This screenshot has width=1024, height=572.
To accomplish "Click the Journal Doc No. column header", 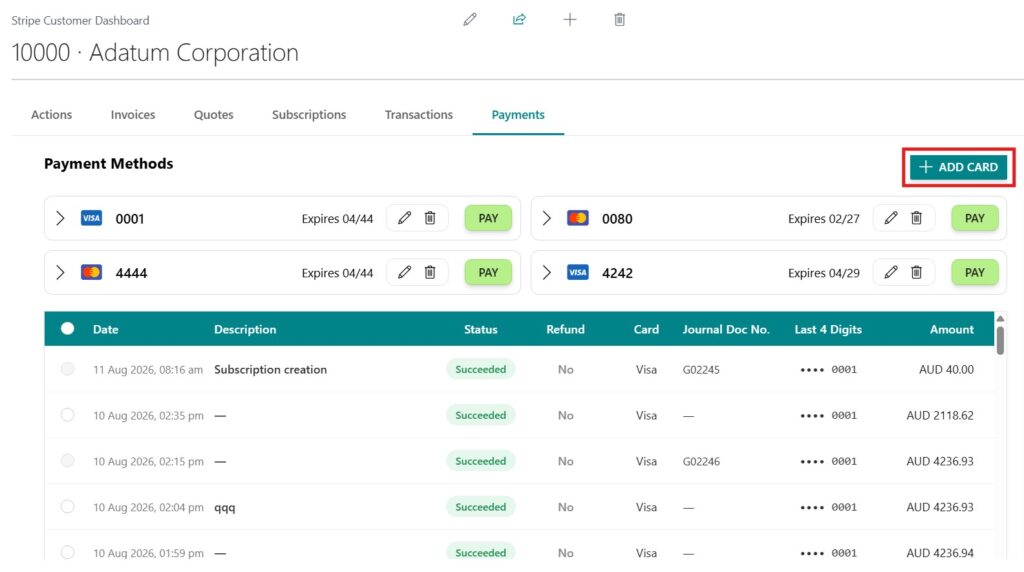I will [x=726, y=329].
